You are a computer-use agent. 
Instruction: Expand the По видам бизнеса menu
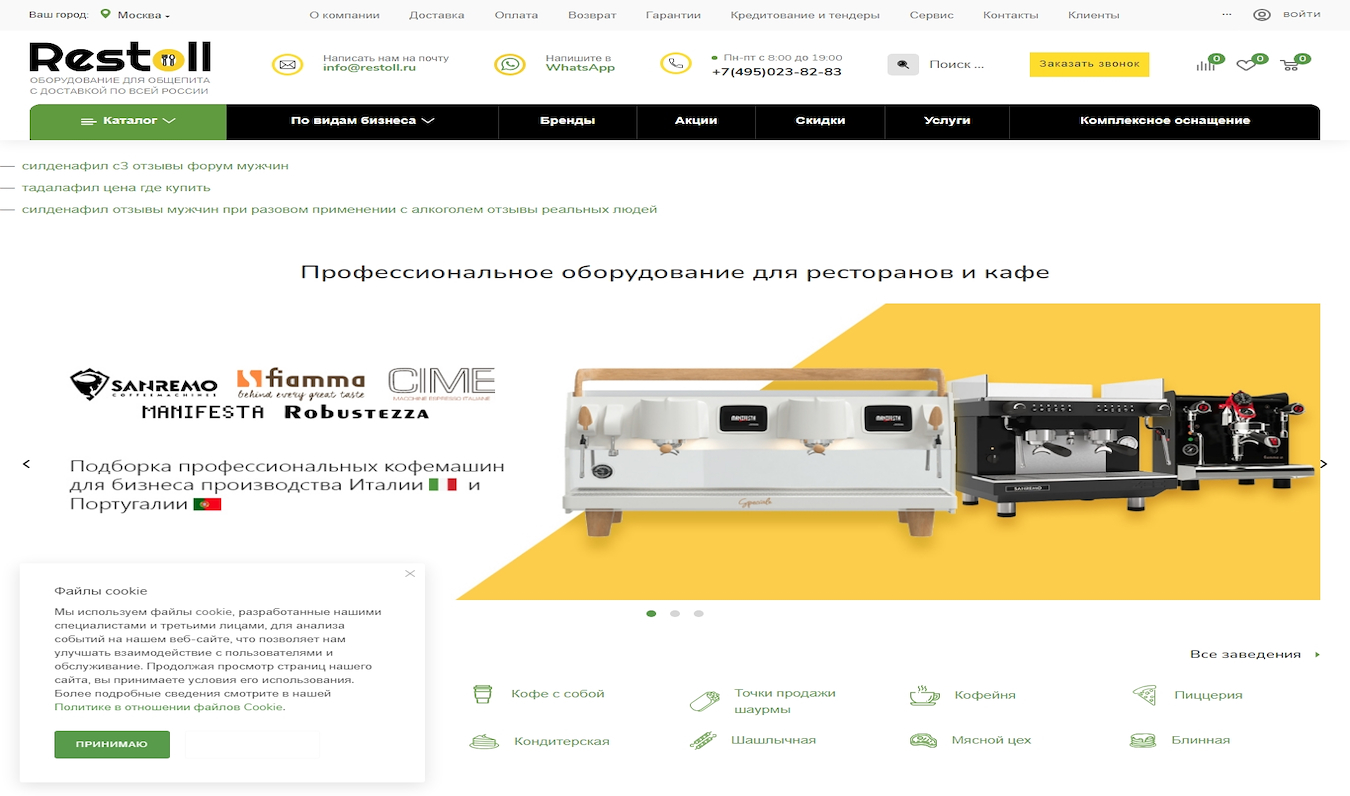(363, 121)
